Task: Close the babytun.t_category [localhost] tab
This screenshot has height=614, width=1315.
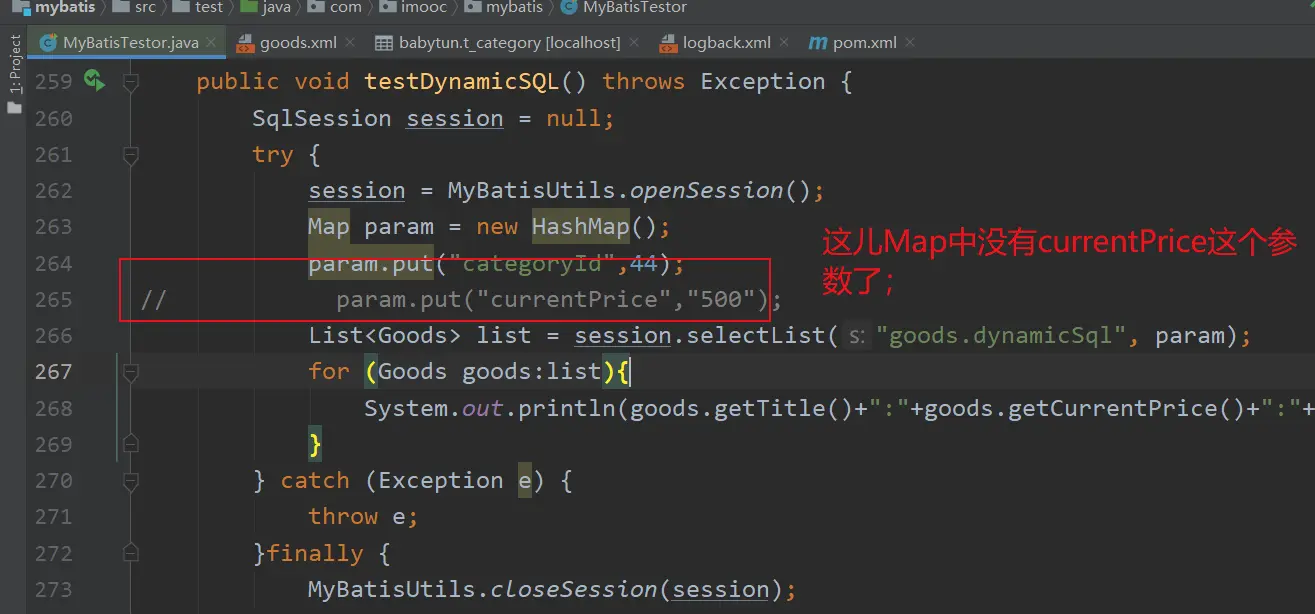Action: click(634, 43)
